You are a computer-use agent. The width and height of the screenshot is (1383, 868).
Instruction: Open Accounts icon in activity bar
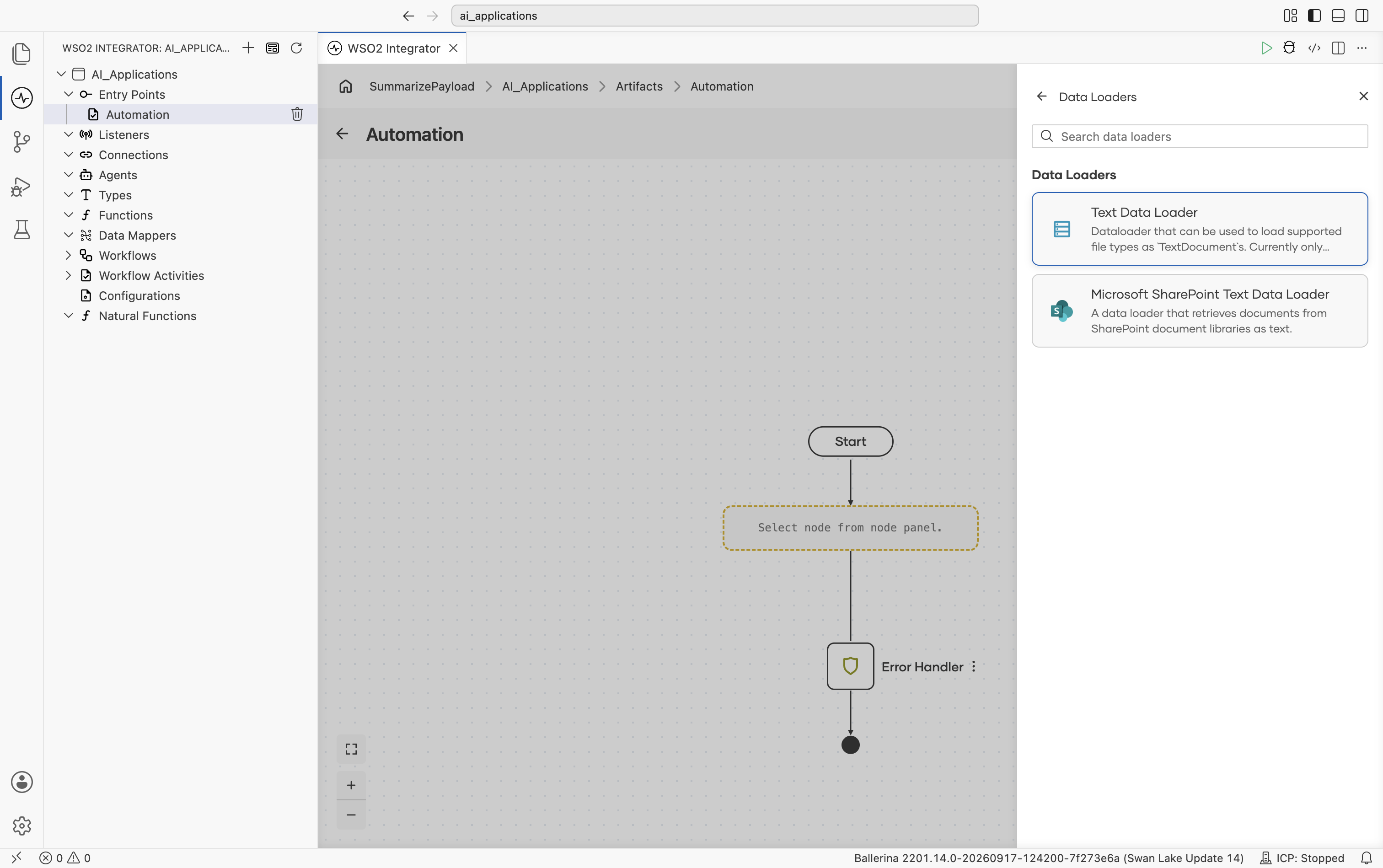(22, 782)
